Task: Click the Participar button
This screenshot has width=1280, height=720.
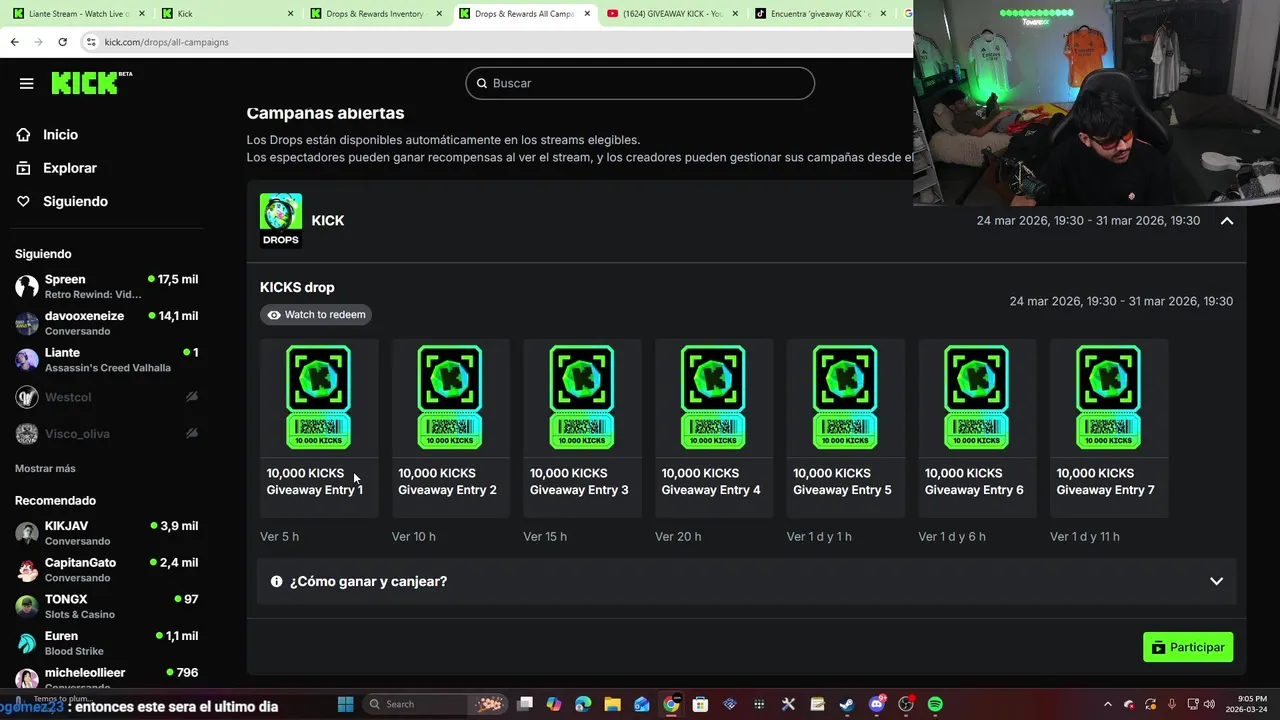Action: [1188, 647]
